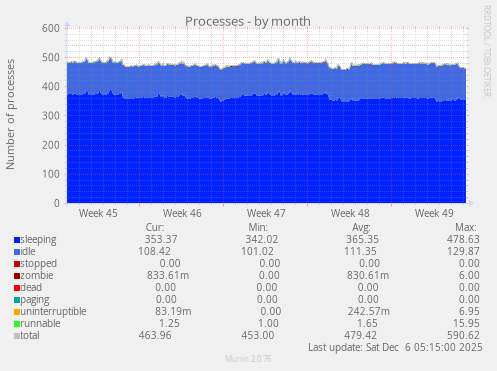
Task: Click idle current value 108.42
Action: (x=154, y=251)
